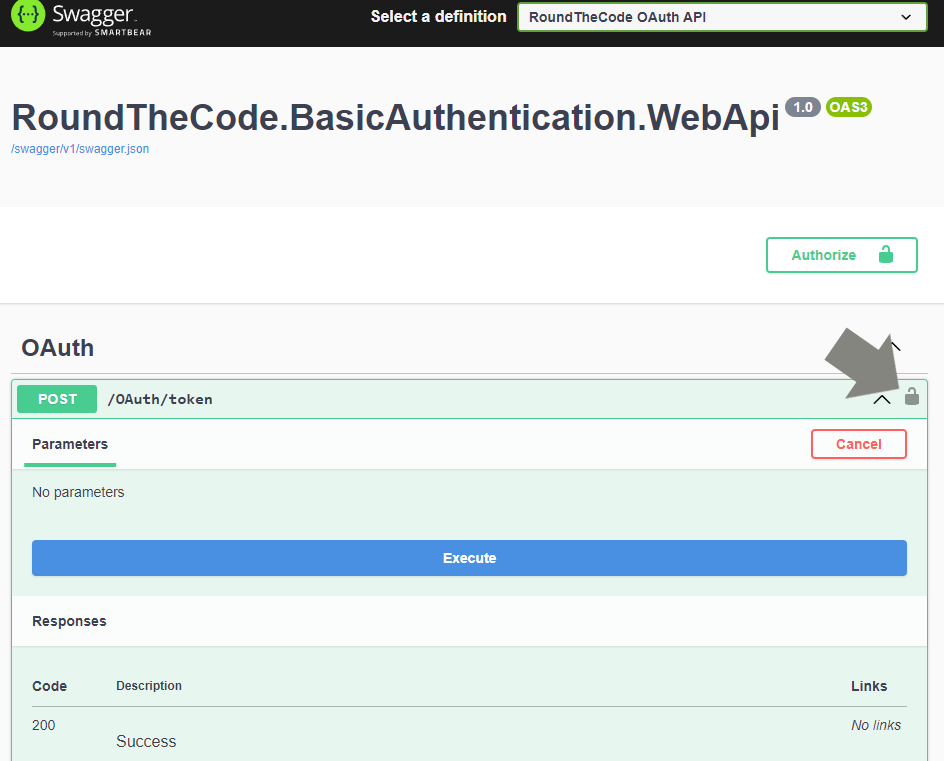Screen dimensions: 944x761
Task: Click the lock icon inside Authorize button
Action: coord(886,254)
